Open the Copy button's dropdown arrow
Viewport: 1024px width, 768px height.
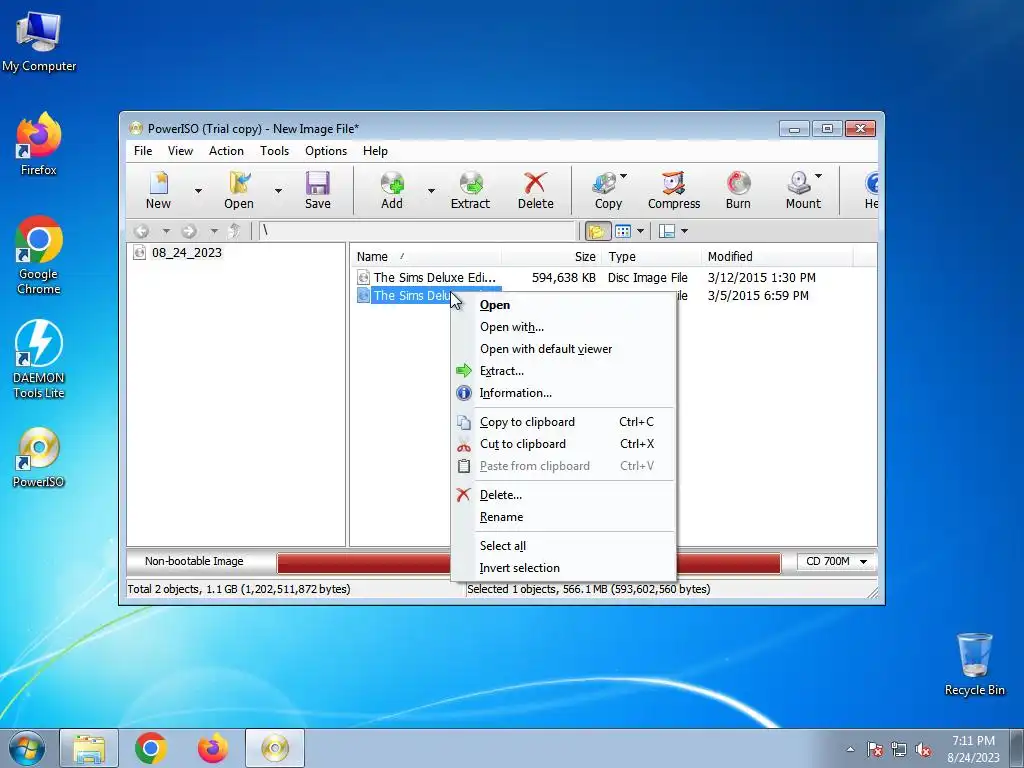click(x=624, y=176)
